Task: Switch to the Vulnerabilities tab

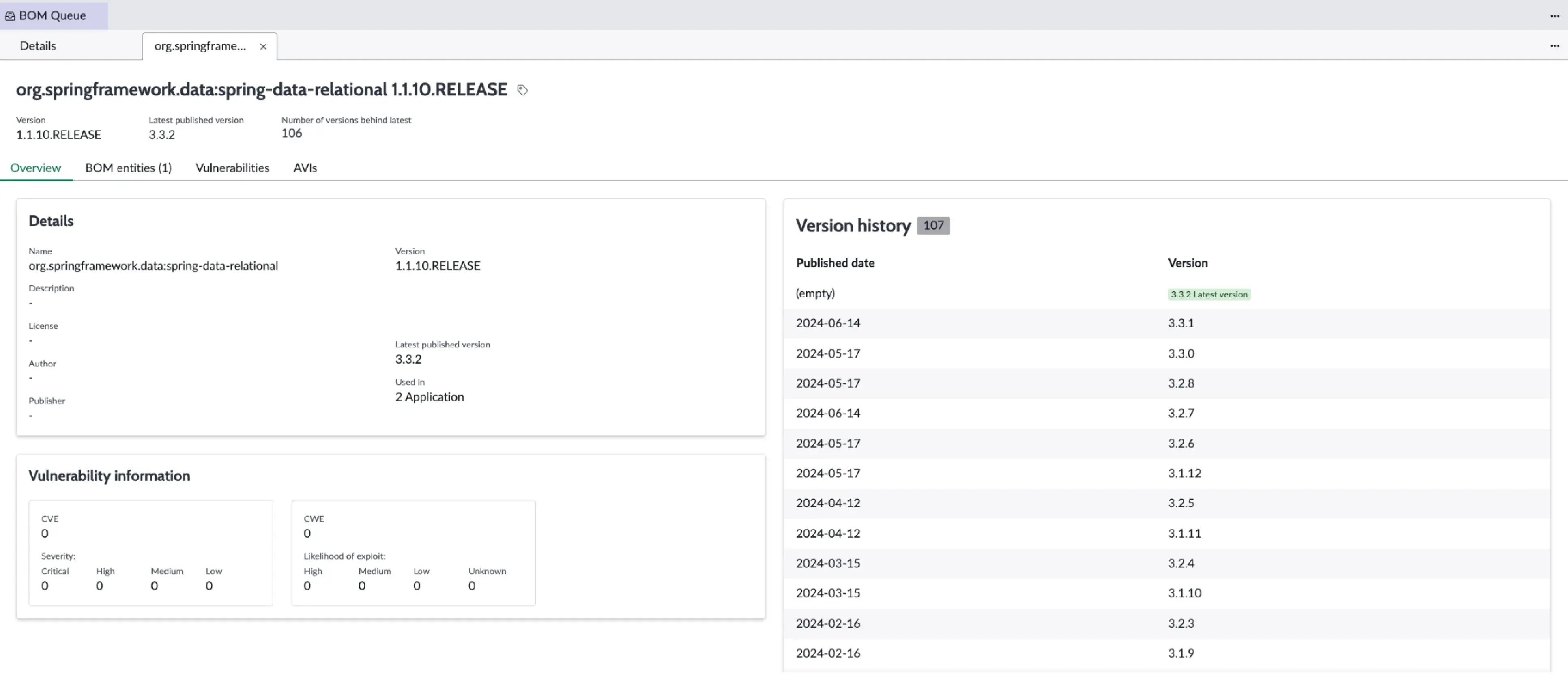Action: point(232,168)
